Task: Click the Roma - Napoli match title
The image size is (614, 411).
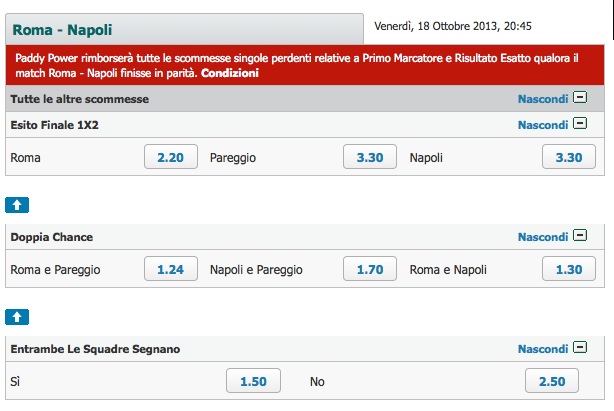Action: pyautogui.click(x=62, y=30)
